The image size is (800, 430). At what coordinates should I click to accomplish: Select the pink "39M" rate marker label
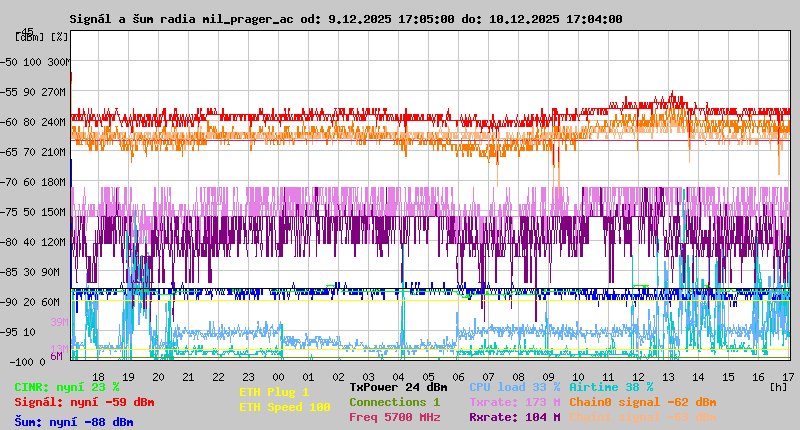[59, 322]
